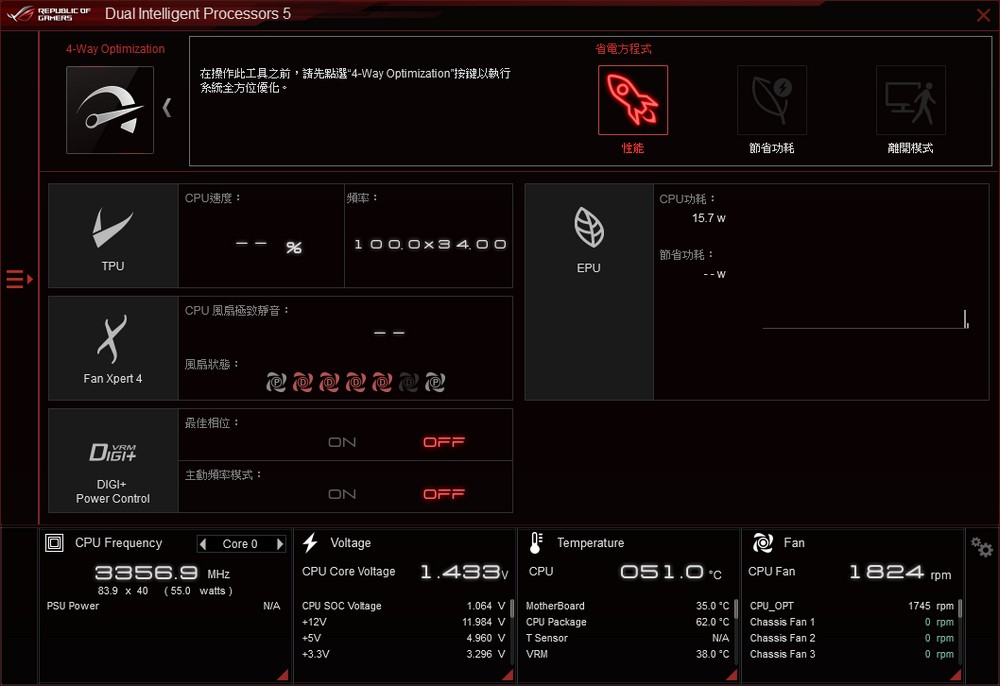Click the leftmost gray fan status icon
This screenshot has height=686, width=1000.
[276, 383]
